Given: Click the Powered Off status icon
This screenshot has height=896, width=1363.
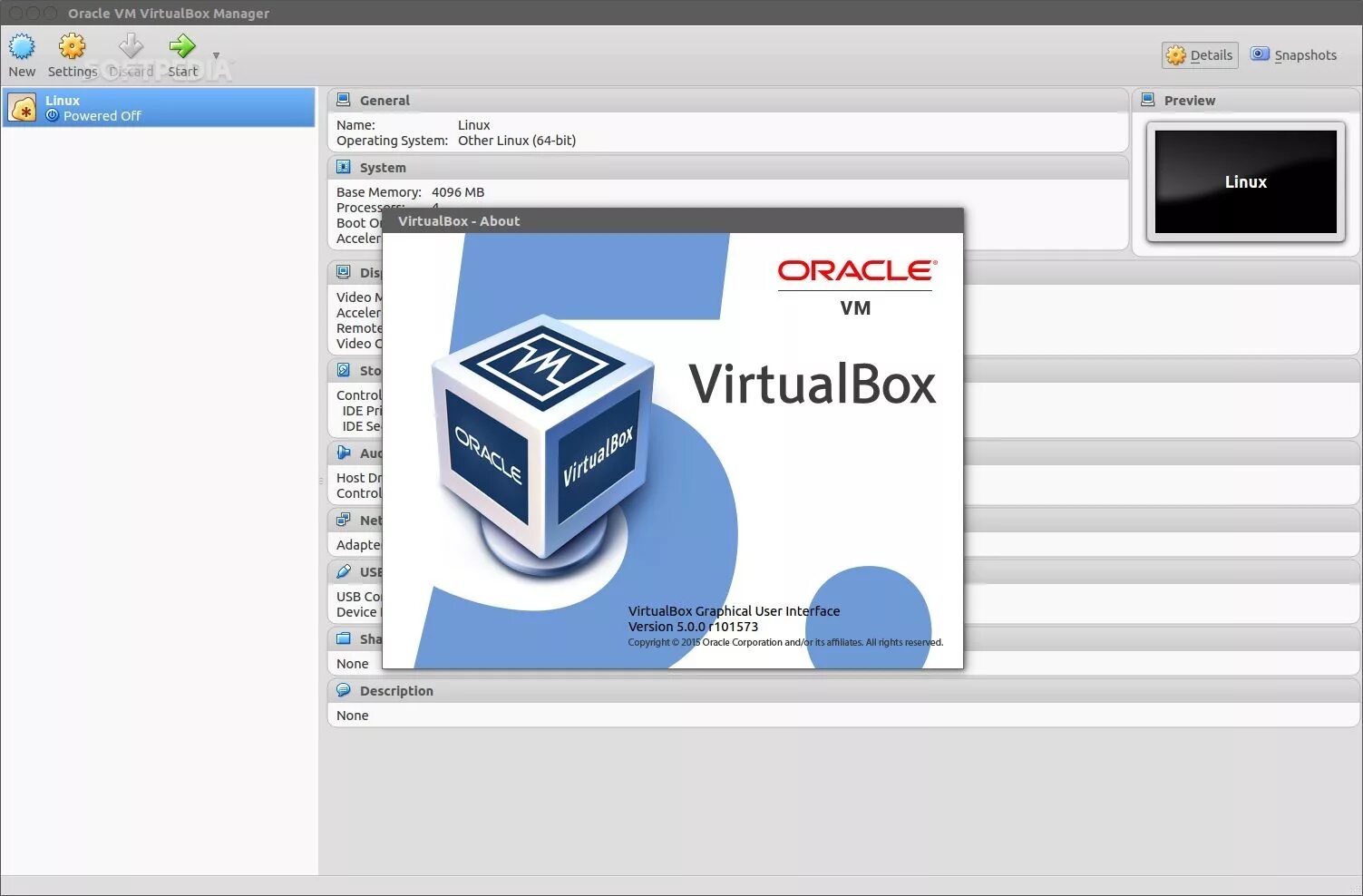Looking at the screenshot, I should tap(53, 116).
